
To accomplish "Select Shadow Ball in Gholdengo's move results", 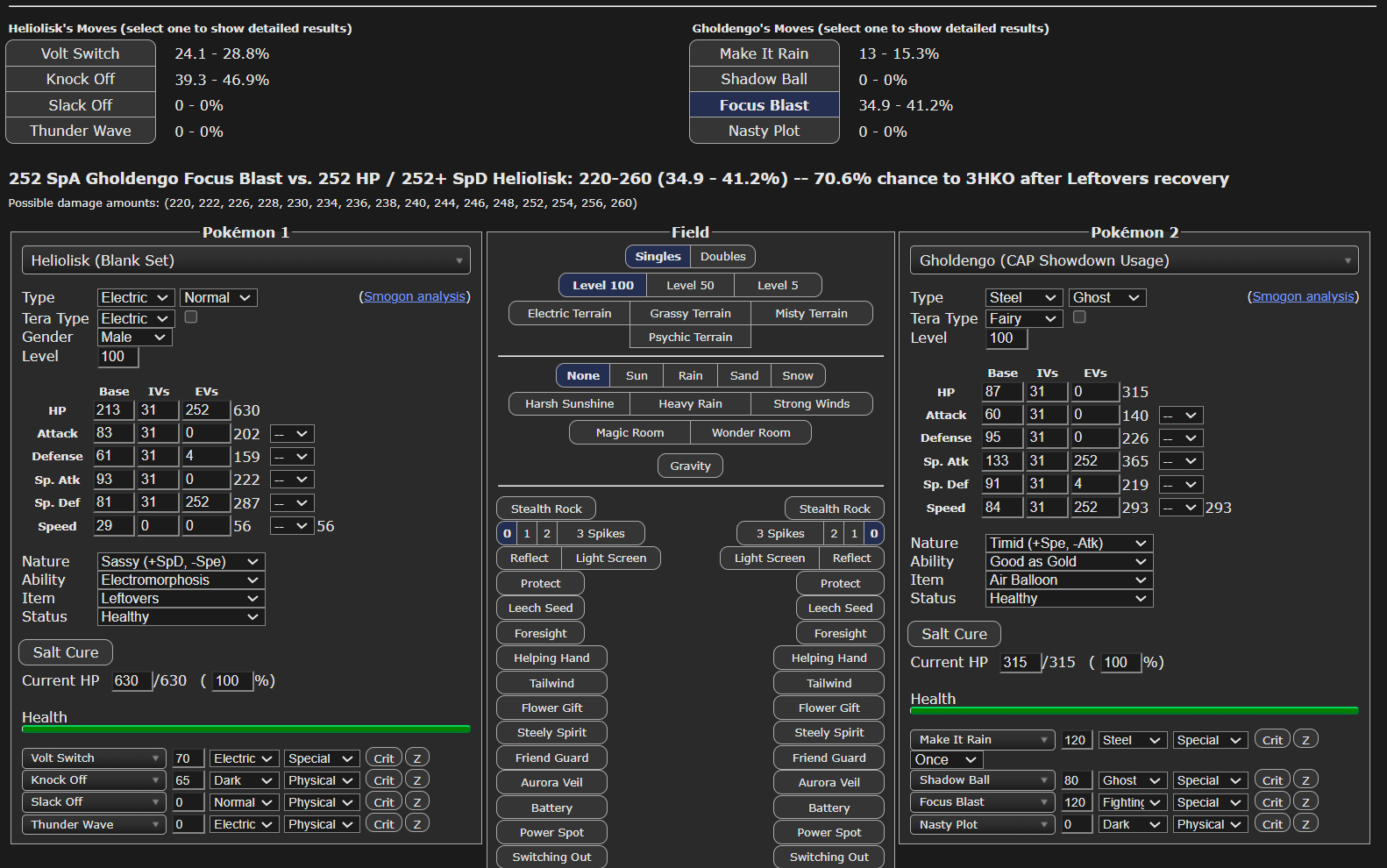I will click(x=764, y=80).
